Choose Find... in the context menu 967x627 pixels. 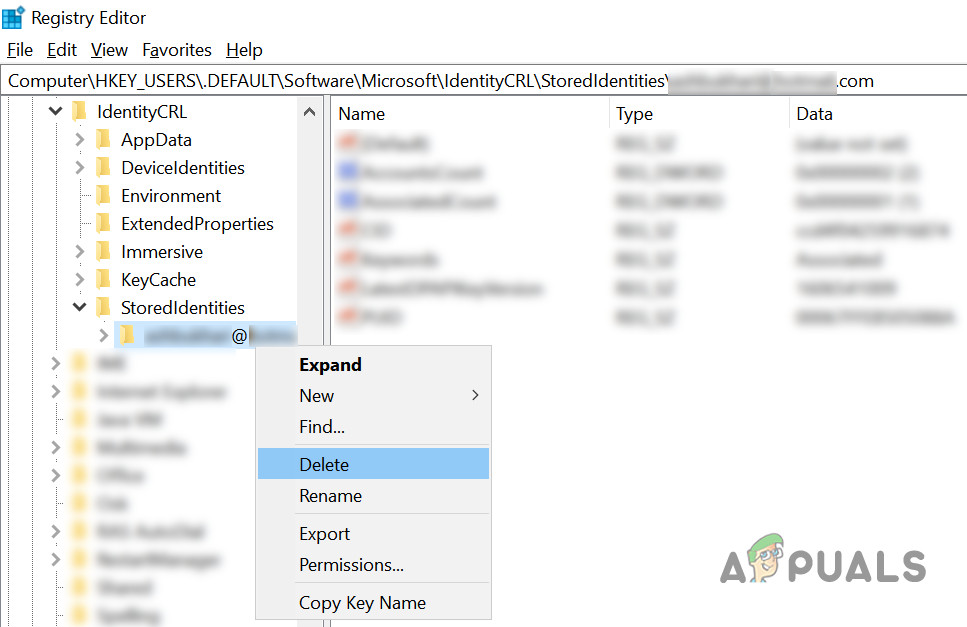(373, 427)
